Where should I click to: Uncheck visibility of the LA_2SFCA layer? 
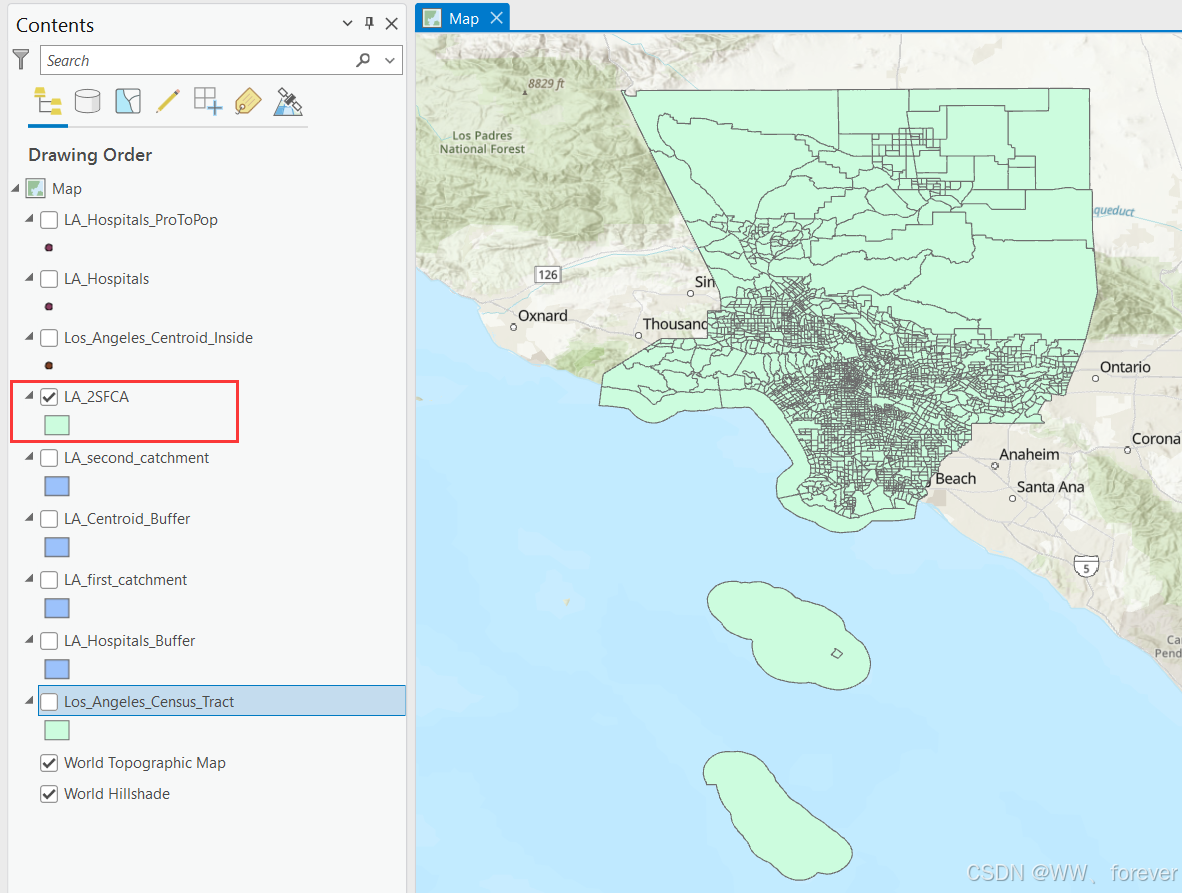click(49, 396)
